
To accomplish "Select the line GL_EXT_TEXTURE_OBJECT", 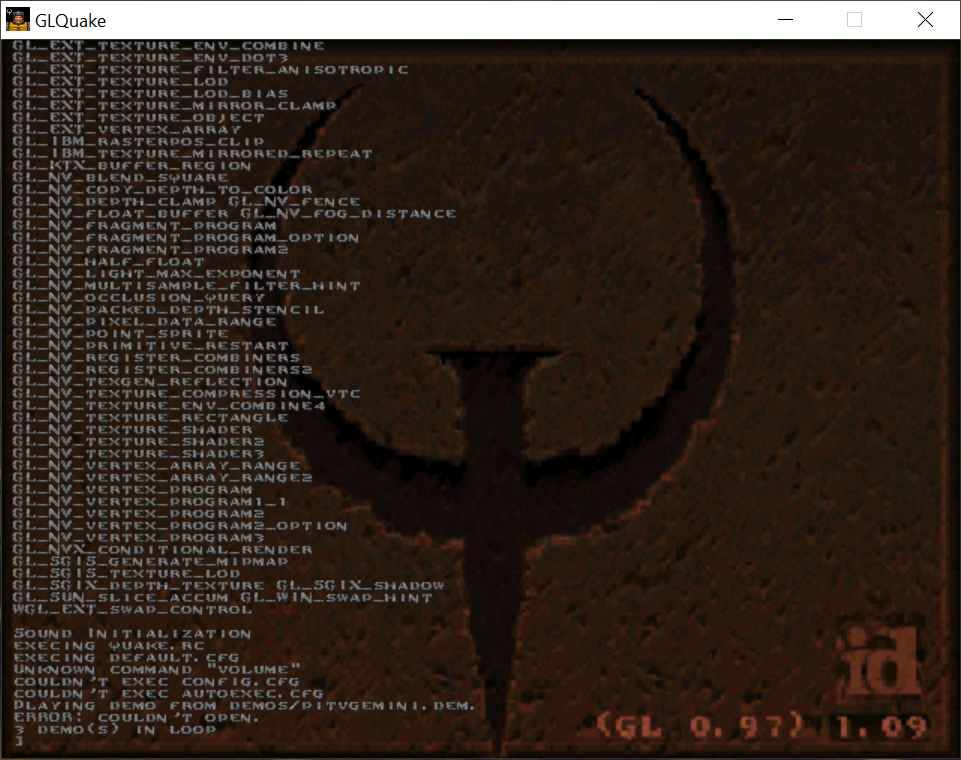I will (139, 118).
